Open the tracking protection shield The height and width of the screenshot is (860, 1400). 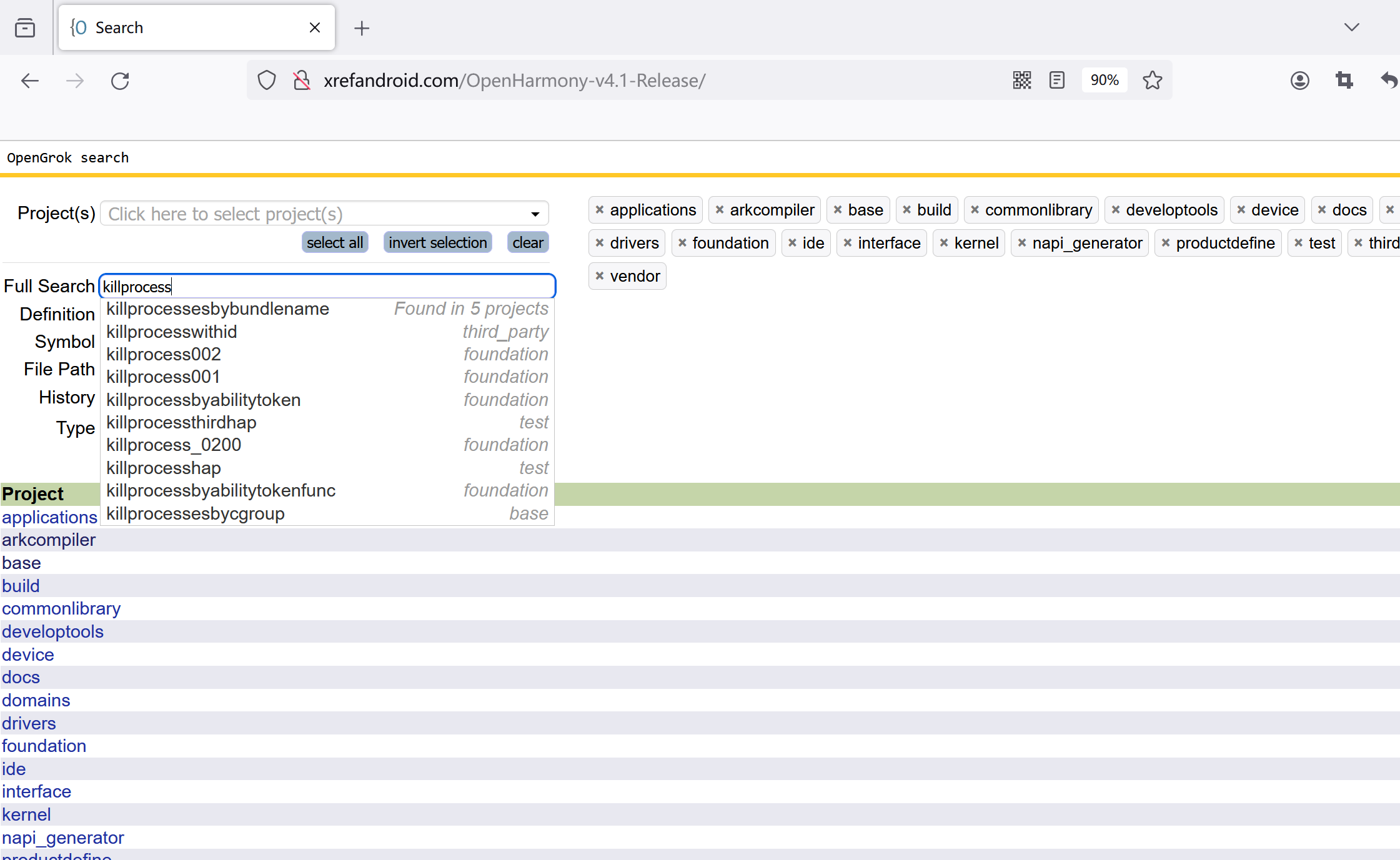pyautogui.click(x=267, y=81)
